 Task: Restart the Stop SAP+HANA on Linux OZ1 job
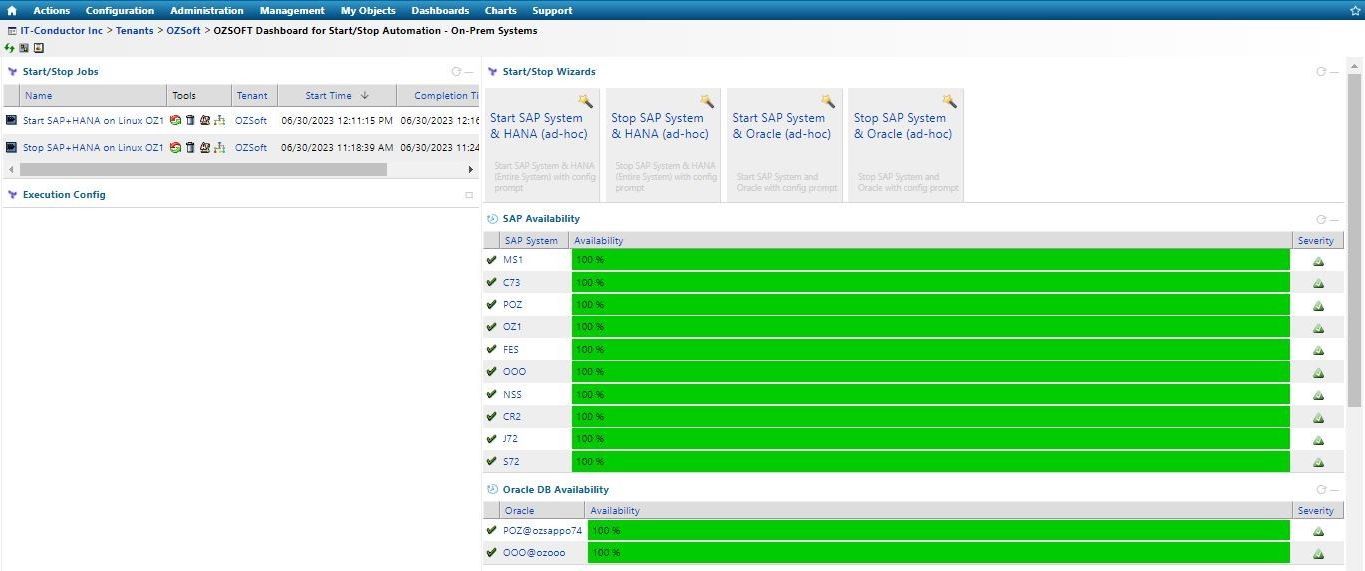click(x=176, y=147)
